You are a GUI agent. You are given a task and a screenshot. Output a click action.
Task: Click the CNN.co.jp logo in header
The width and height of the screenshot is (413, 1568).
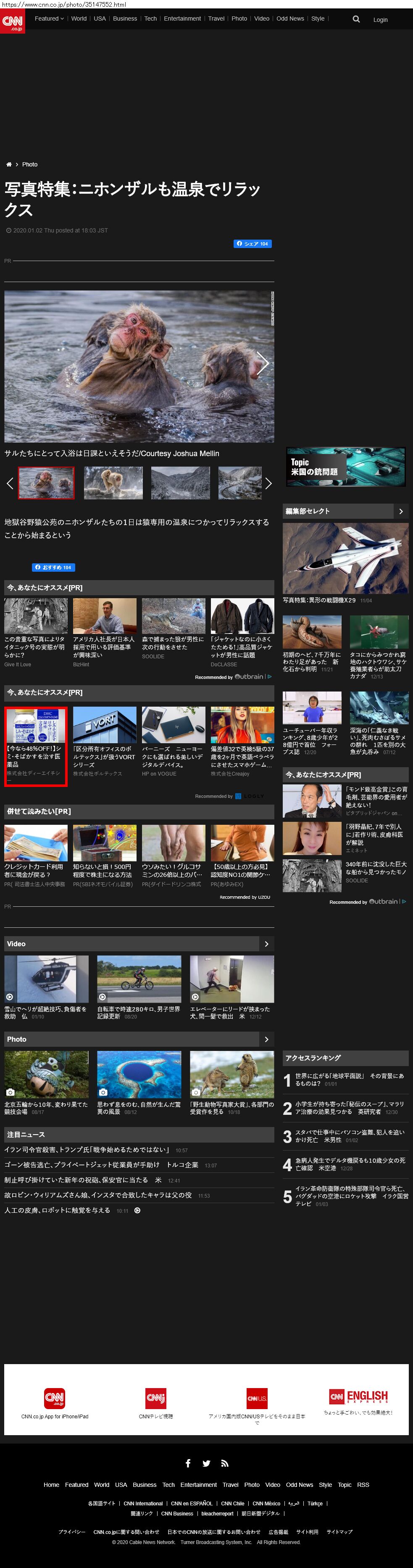[x=13, y=21]
